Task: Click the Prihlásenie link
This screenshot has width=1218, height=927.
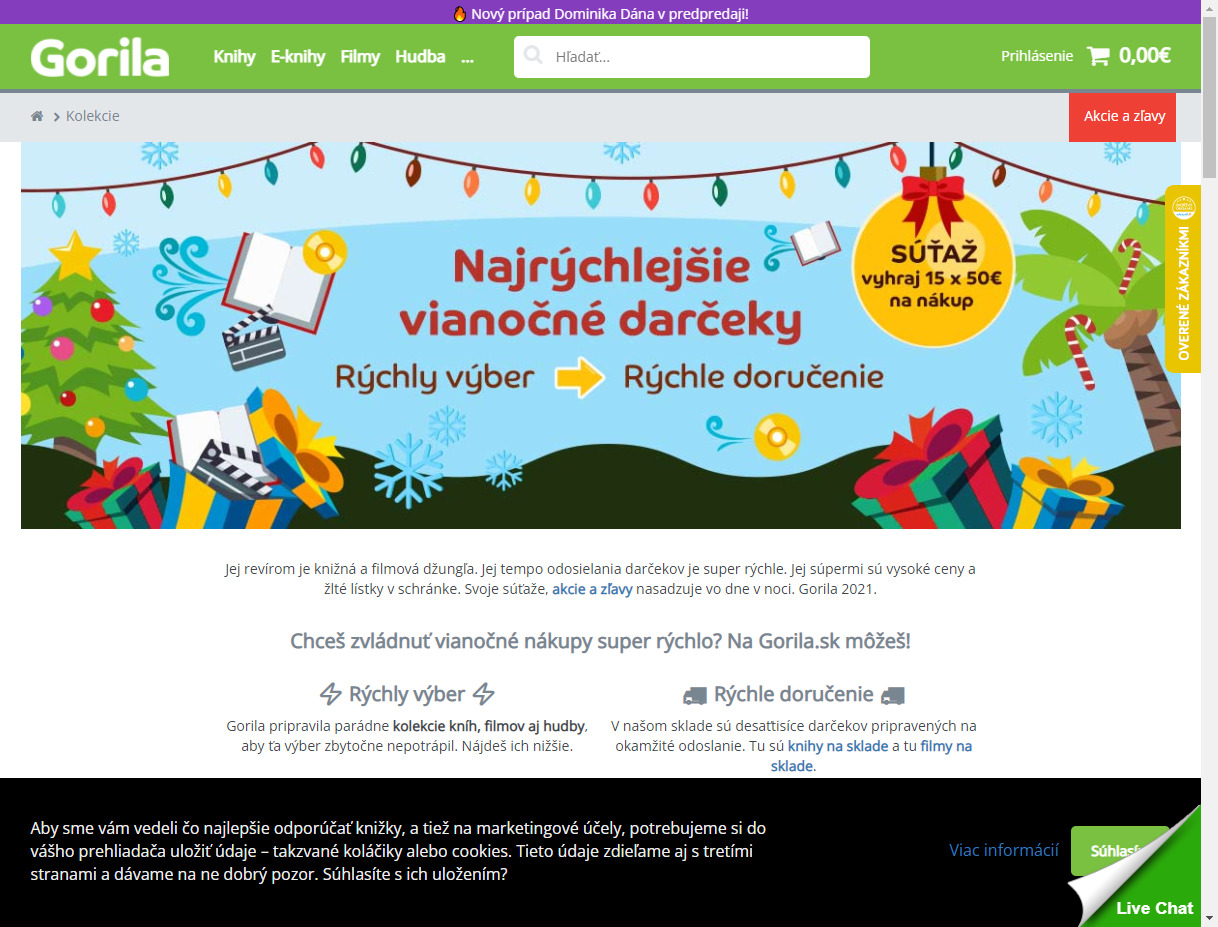Action: [x=1037, y=56]
